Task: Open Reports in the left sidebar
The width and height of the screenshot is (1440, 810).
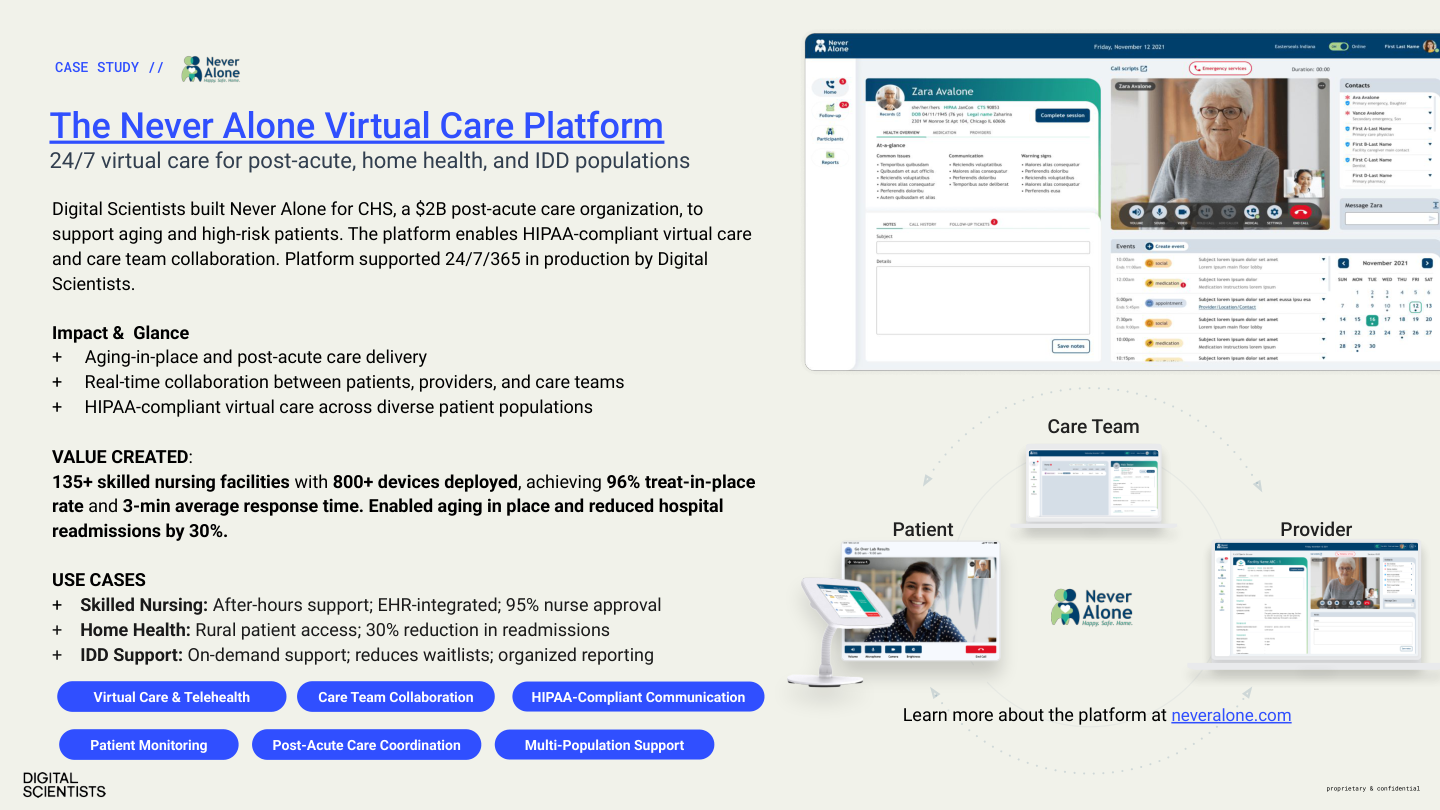Action: pyautogui.click(x=830, y=157)
